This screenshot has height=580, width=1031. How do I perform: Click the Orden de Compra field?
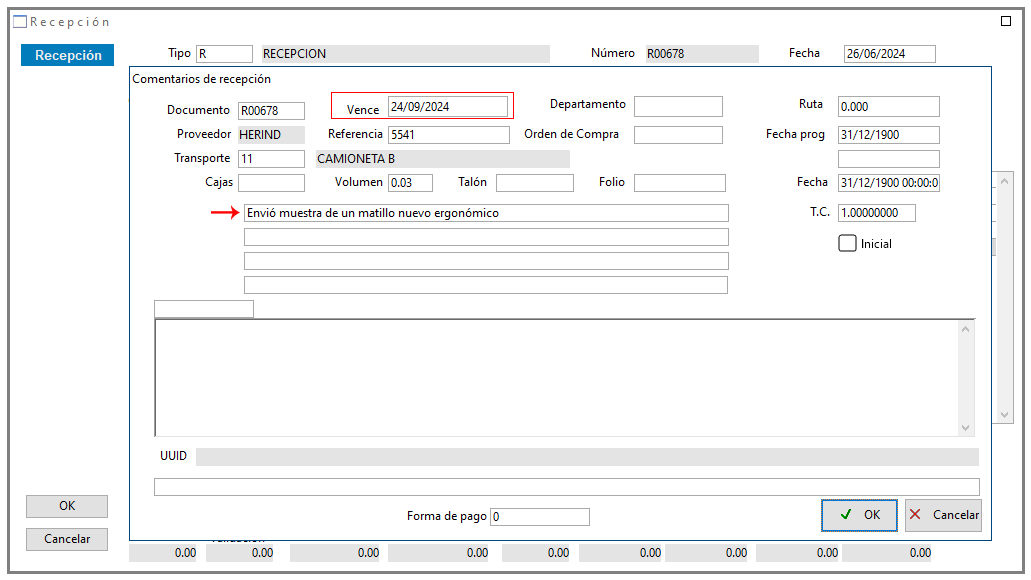pos(677,135)
